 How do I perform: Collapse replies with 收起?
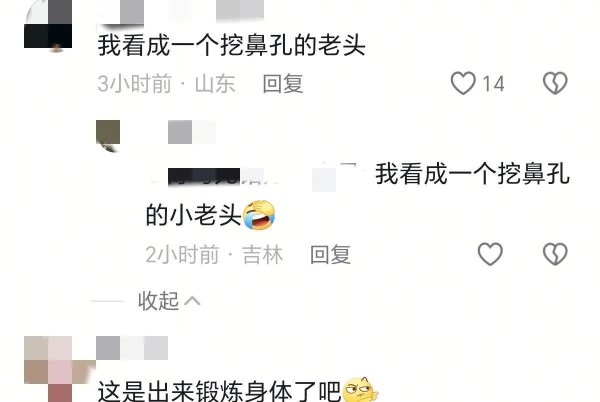[158, 301]
